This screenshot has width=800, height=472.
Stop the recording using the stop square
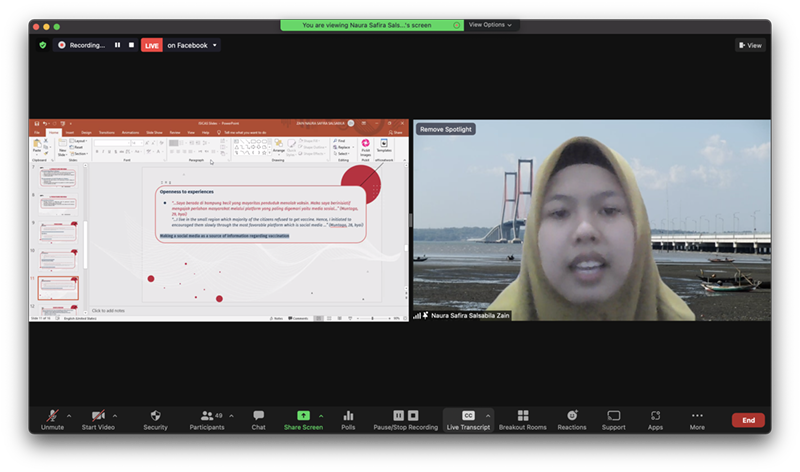pos(131,45)
